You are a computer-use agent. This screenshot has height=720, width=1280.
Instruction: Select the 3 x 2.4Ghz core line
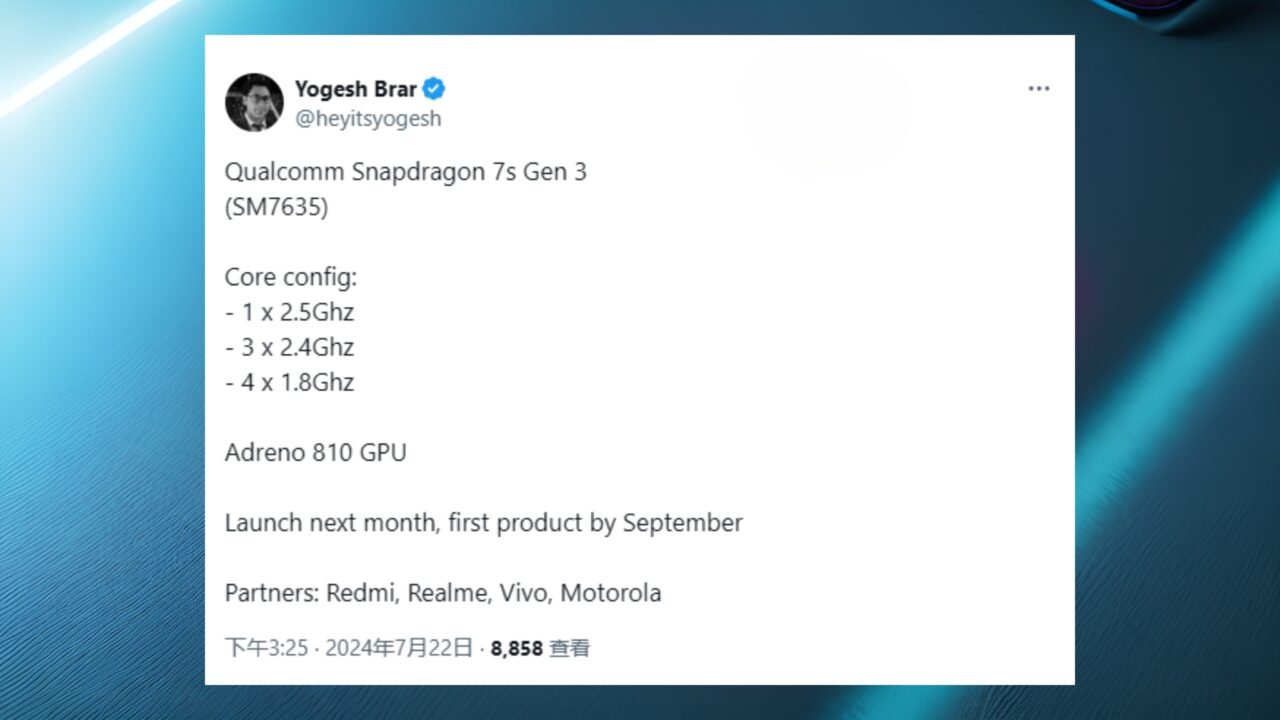(297, 347)
